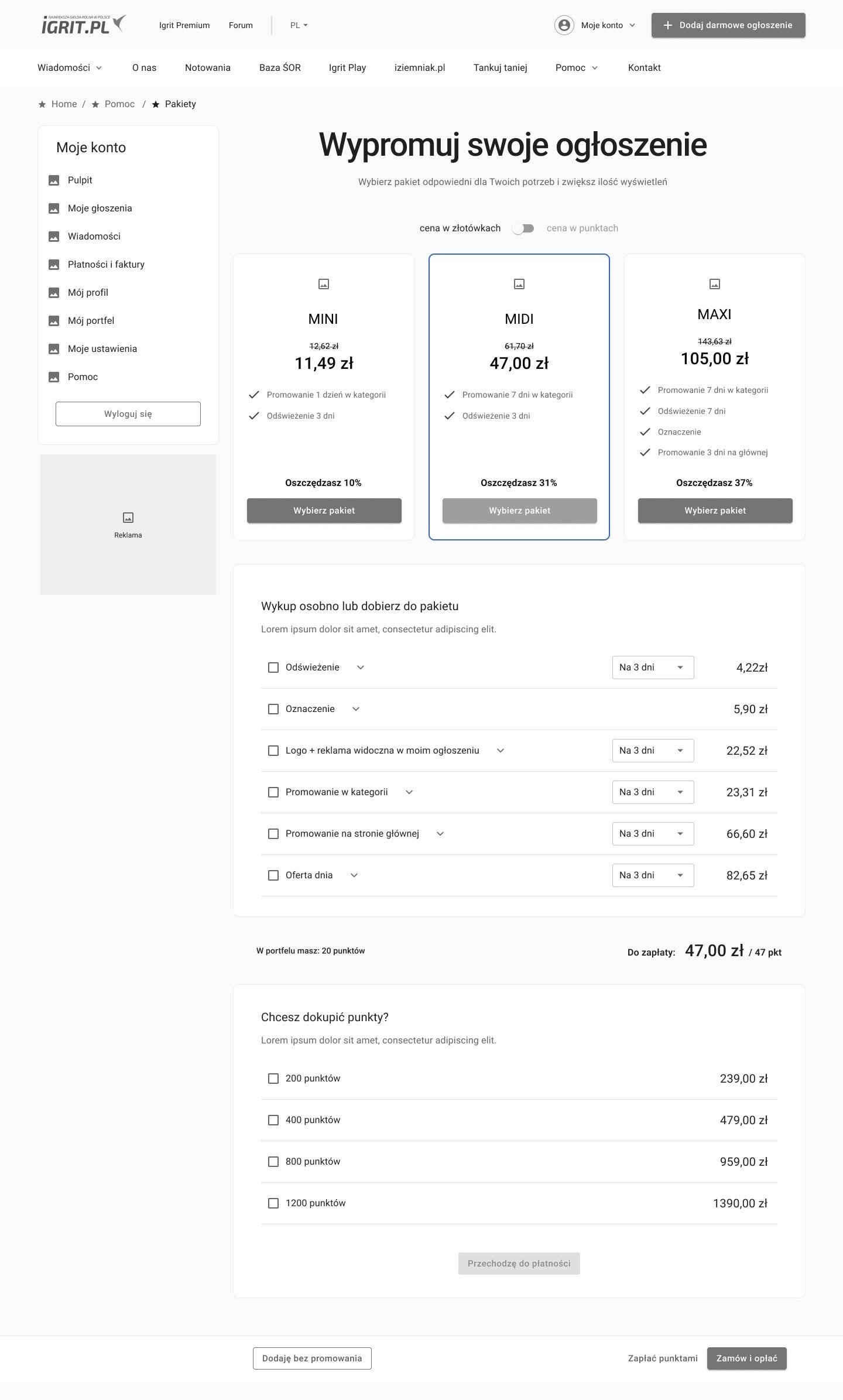This screenshot has height=1400, width=843.
Task: Open the Wiadomości navigation menu
Action: tap(70, 68)
